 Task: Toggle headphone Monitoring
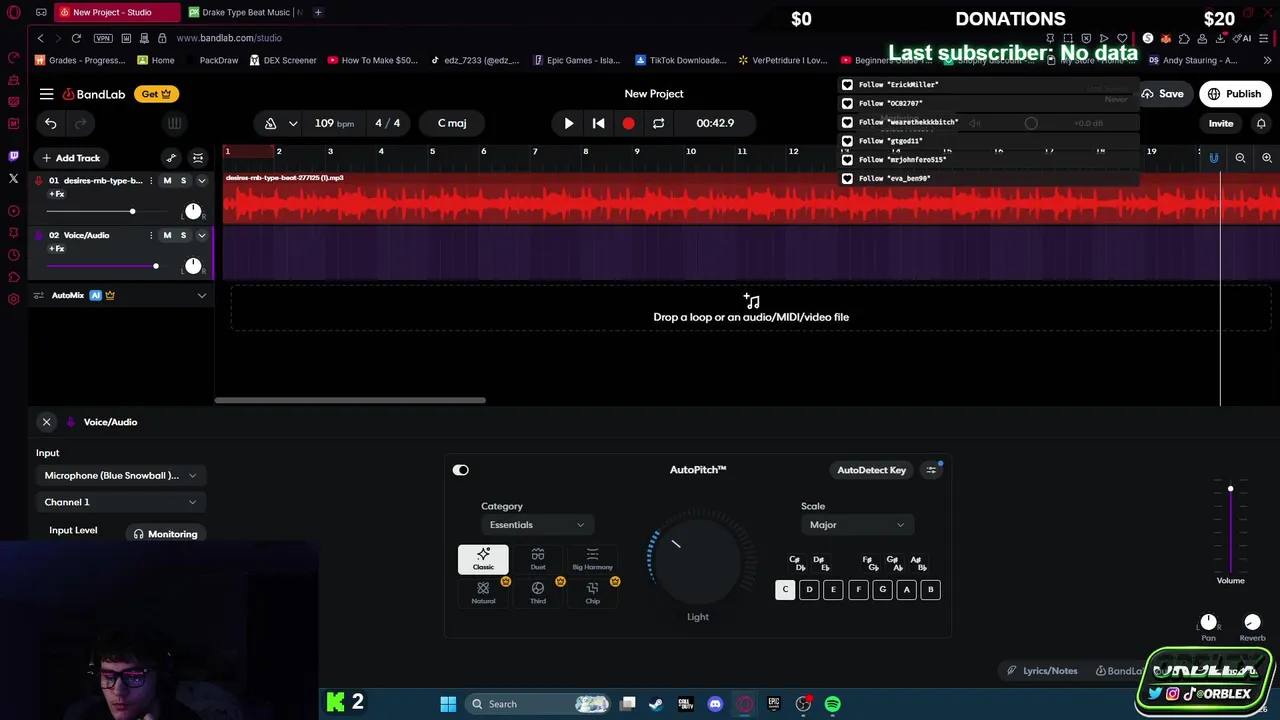(166, 534)
